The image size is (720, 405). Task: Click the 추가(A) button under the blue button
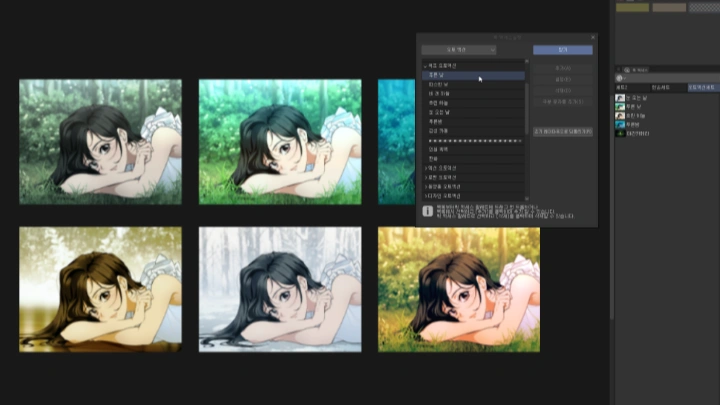pos(562,68)
